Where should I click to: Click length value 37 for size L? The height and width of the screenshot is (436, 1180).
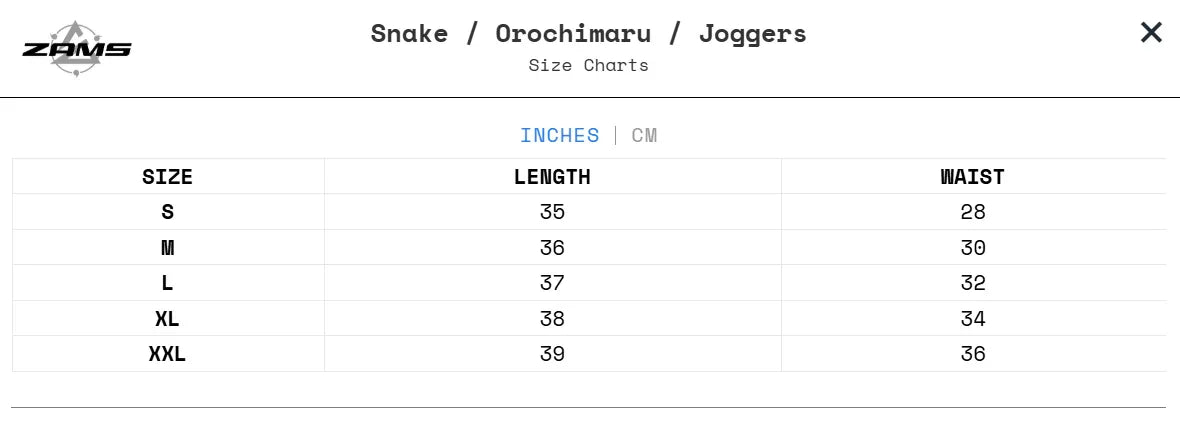552,283
